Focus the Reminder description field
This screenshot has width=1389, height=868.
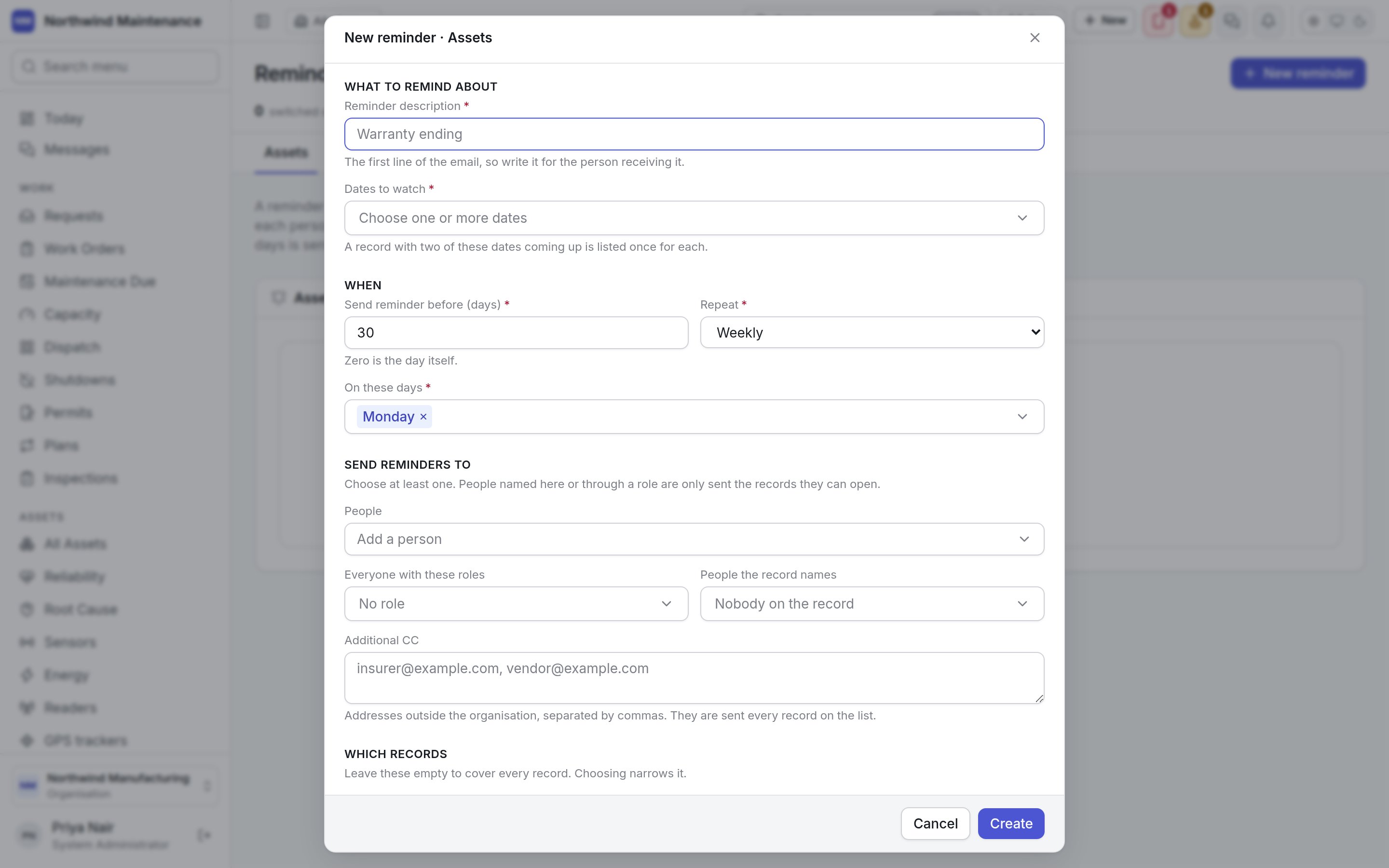[x=694, y=135]
